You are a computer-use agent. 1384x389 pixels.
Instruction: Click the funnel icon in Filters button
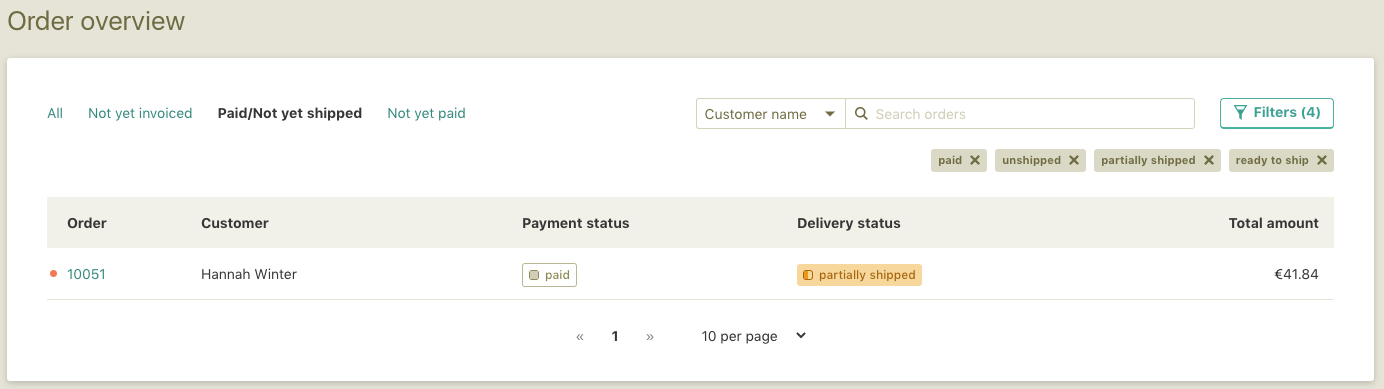1240,113
